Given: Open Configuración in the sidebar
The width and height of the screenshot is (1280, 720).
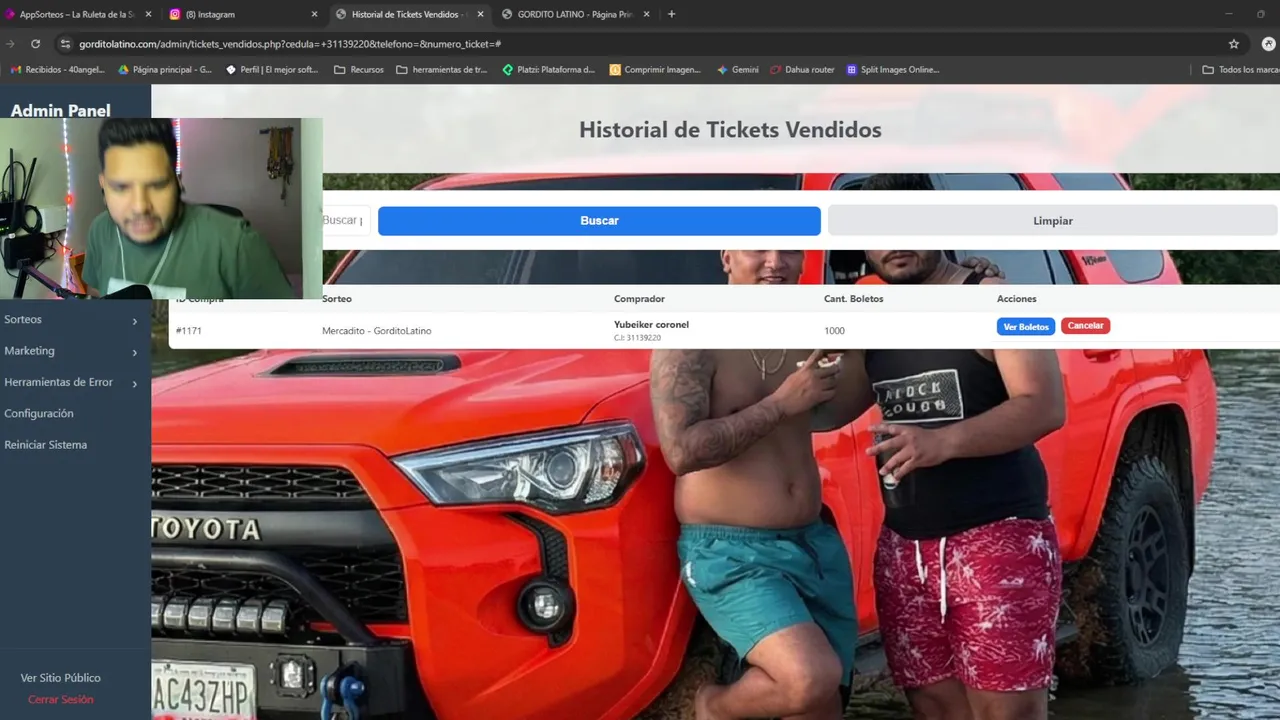Looking at the screenshot, I should coord(39,413).
